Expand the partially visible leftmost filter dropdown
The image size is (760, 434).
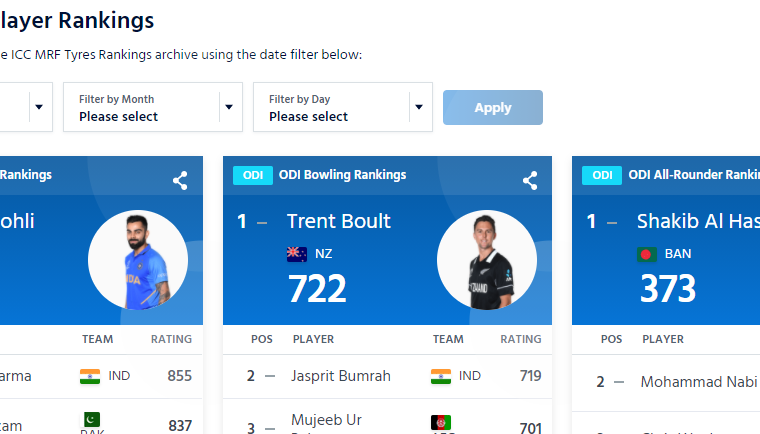(26, 107)
